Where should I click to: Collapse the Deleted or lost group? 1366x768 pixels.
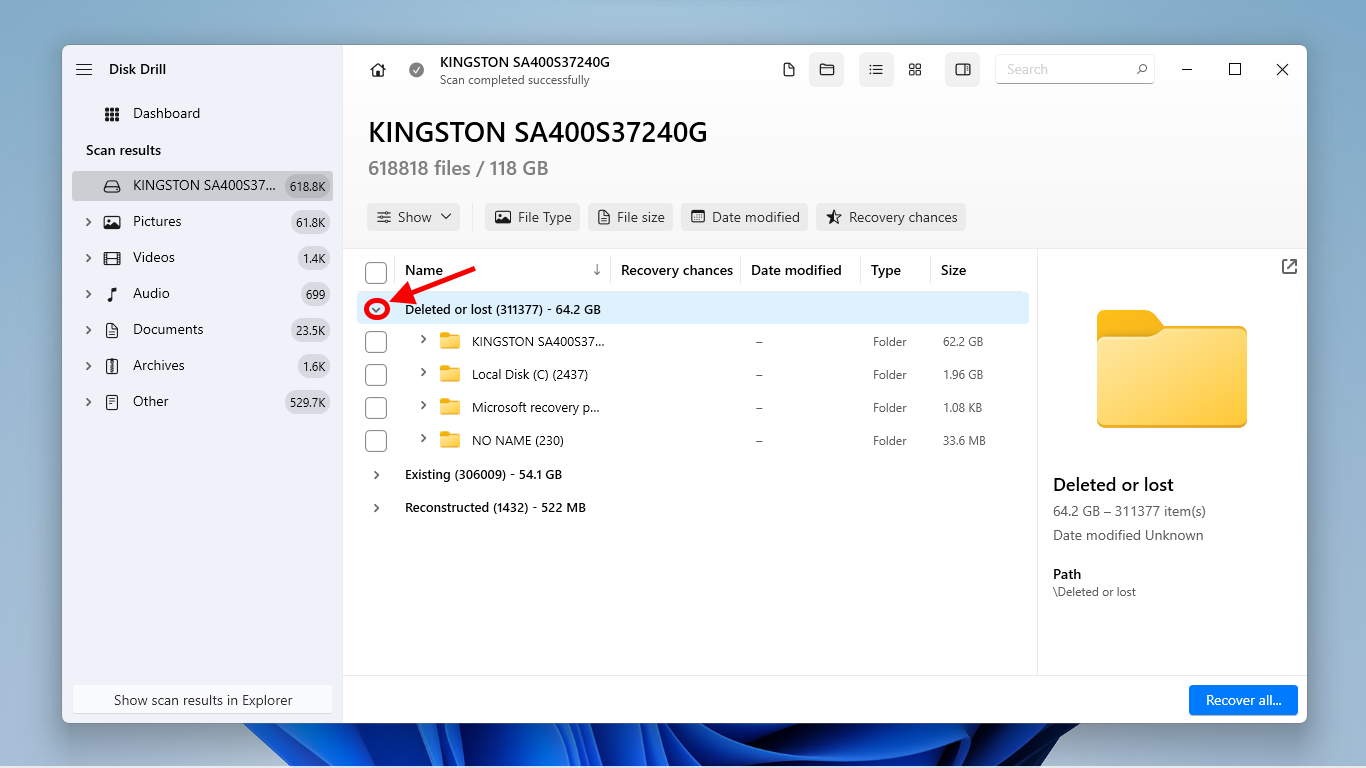click(x=376, y=310)
